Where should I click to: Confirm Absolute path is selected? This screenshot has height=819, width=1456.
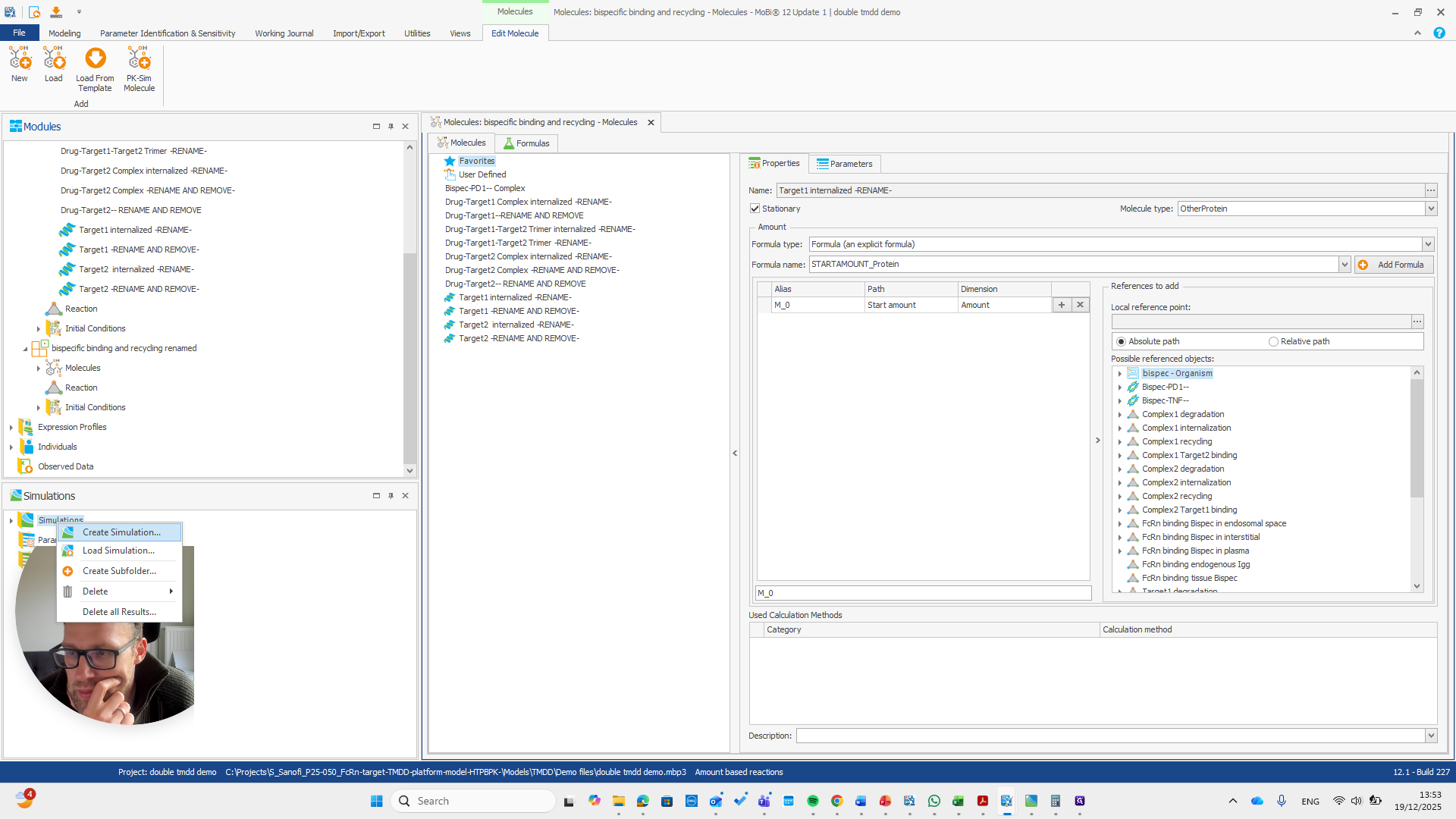pos(1122,341)
